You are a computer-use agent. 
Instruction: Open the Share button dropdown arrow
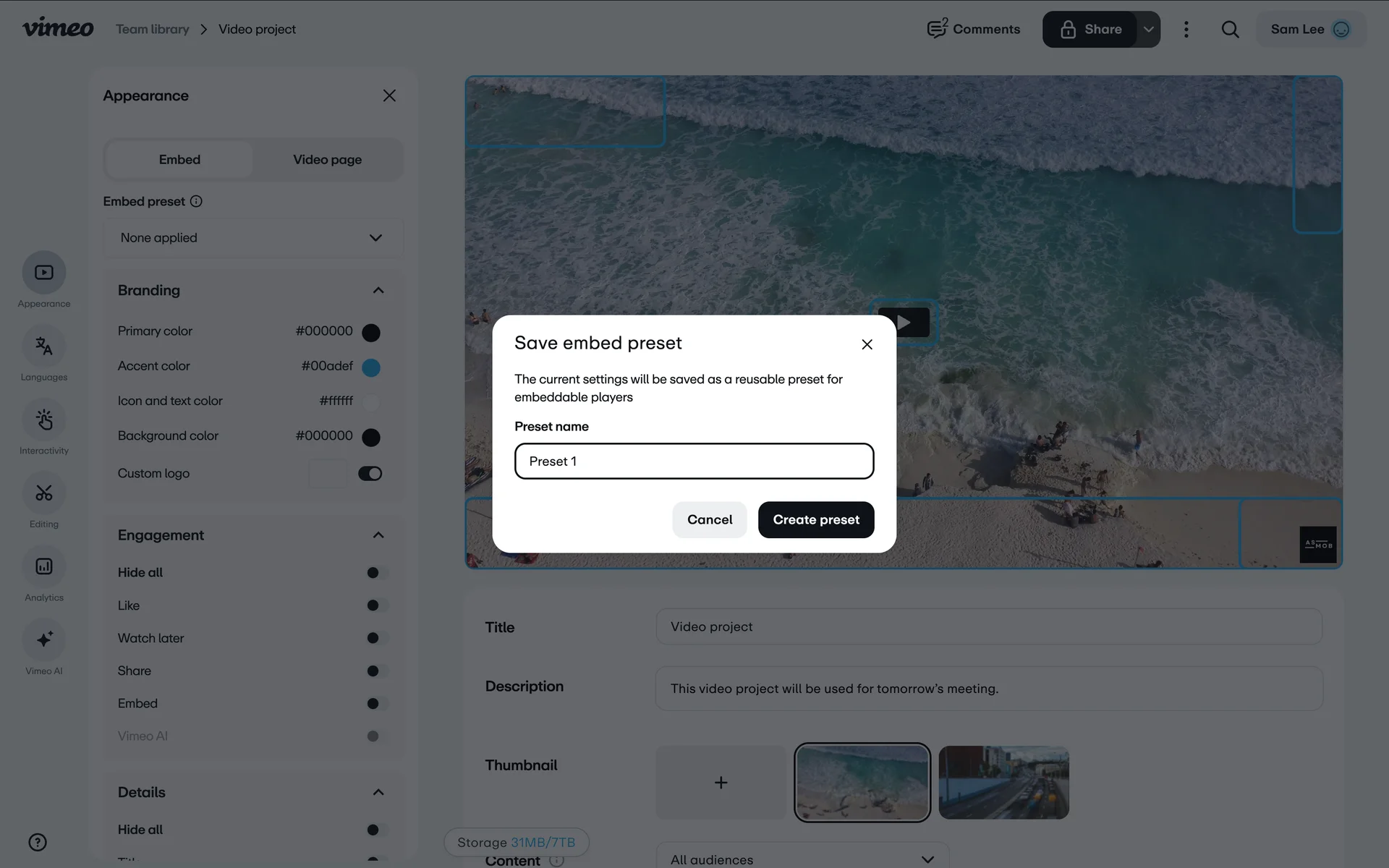(1148, 30)
